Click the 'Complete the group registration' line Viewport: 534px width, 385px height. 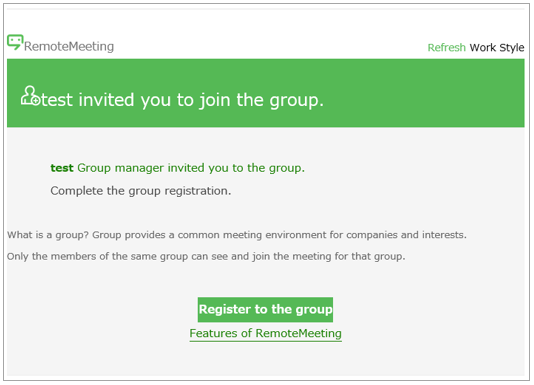tap(141, 191)
